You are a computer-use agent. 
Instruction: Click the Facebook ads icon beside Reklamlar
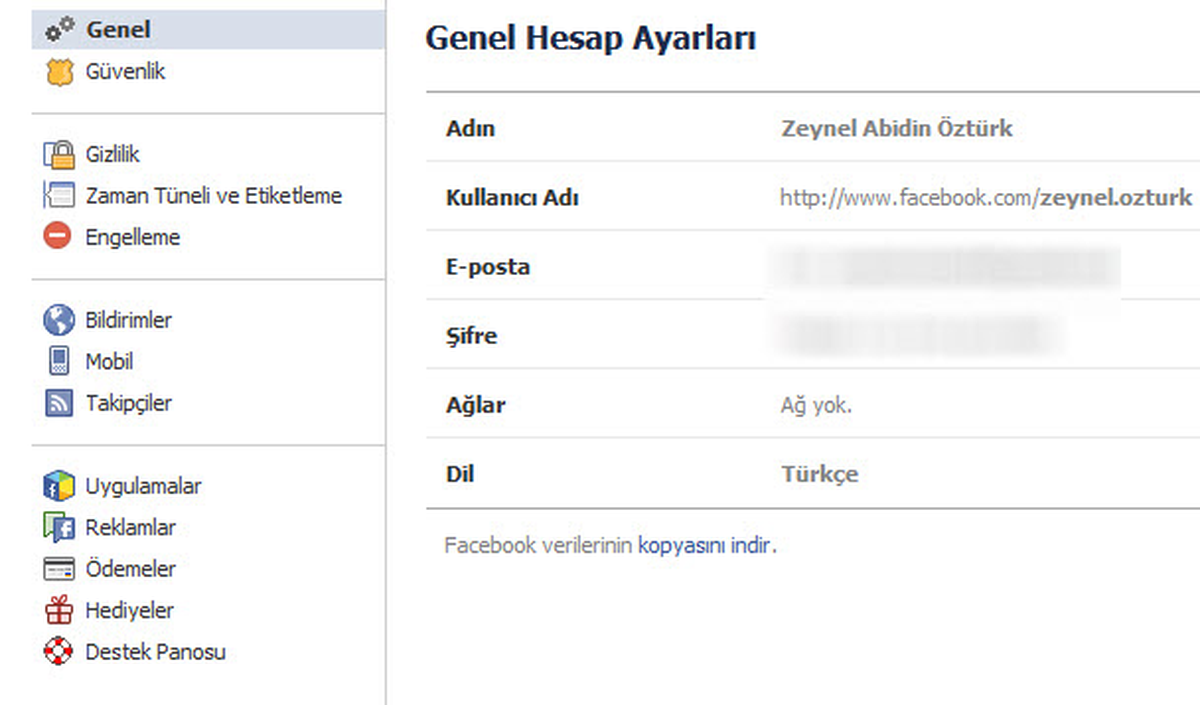[x=59, y=527]
